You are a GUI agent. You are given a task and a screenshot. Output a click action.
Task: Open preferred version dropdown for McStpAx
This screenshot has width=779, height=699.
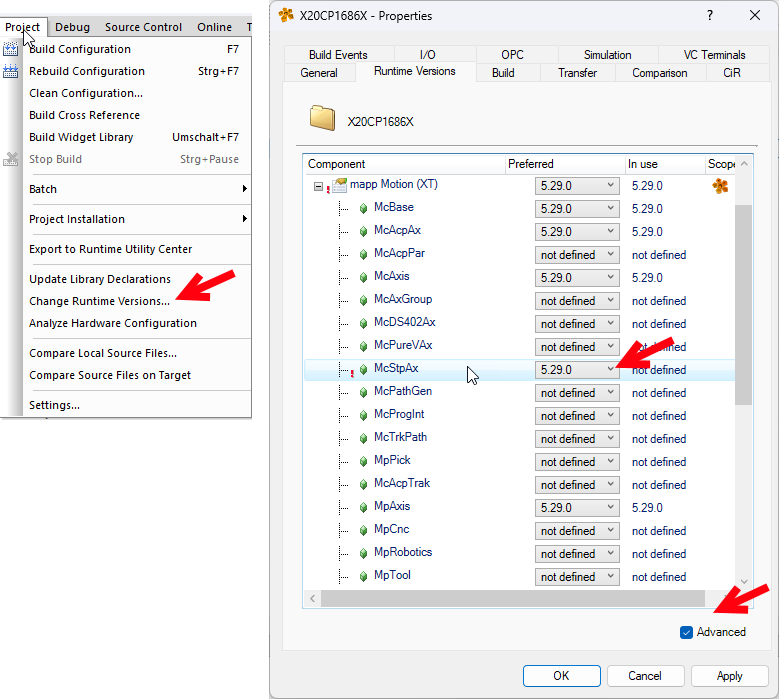pyautogui.click(x=577, y=370)
